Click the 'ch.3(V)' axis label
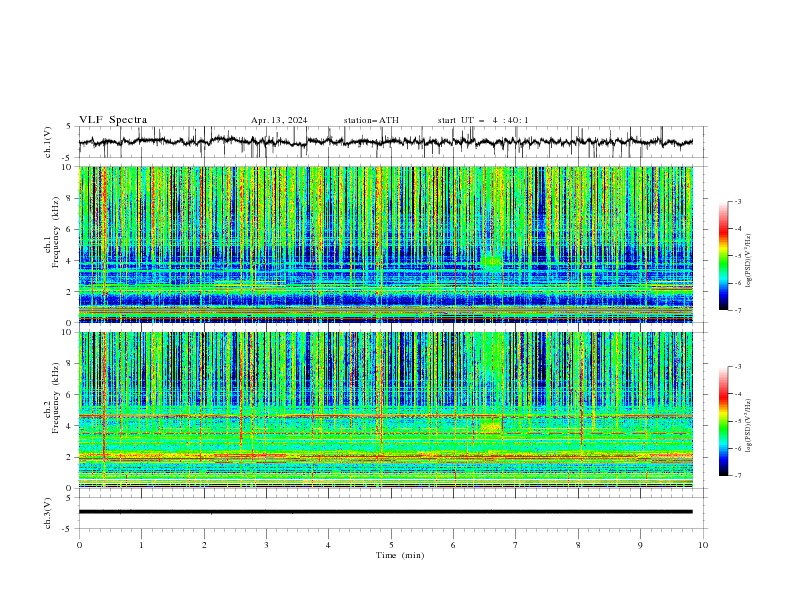This screenshot has height=612, width=792. (x=48, y=513)
